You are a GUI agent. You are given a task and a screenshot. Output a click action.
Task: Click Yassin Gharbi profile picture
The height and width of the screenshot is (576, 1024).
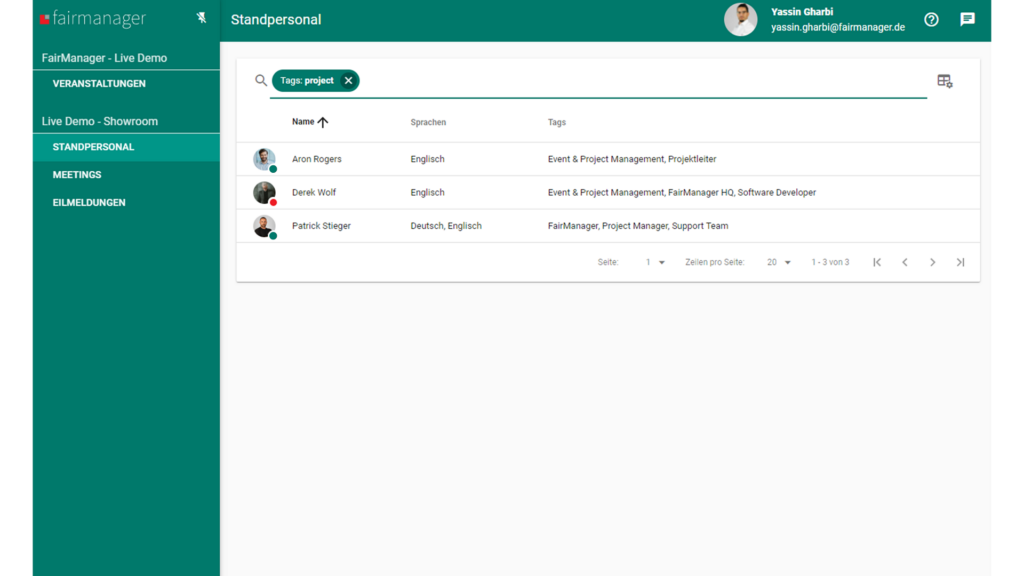tap(741, 19)
